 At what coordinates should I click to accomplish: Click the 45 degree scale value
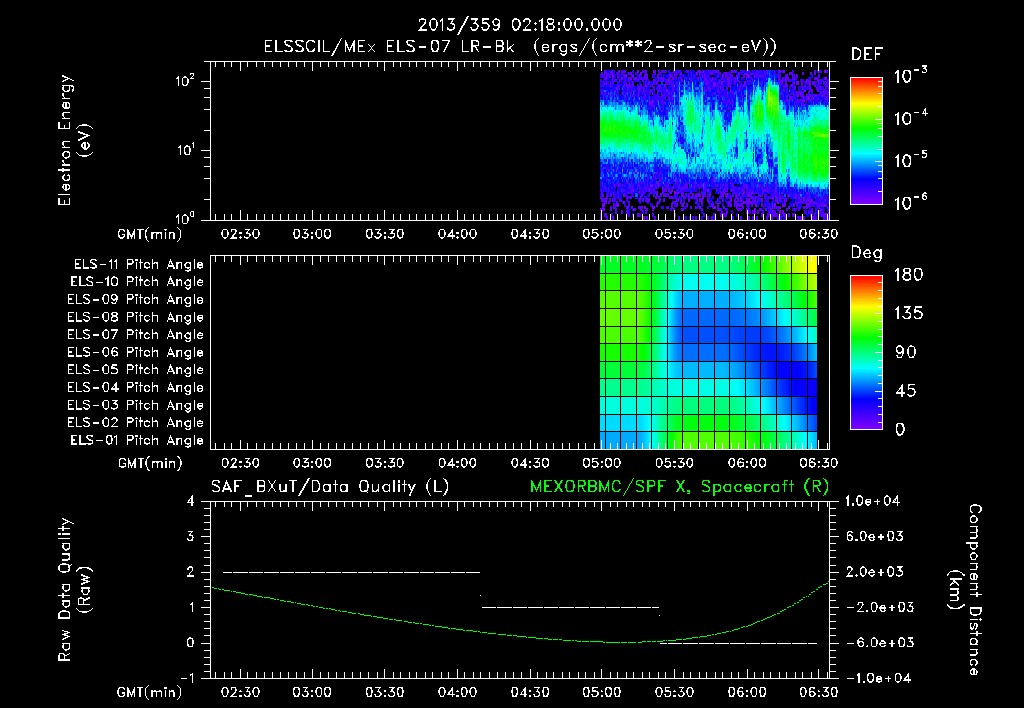906,391
